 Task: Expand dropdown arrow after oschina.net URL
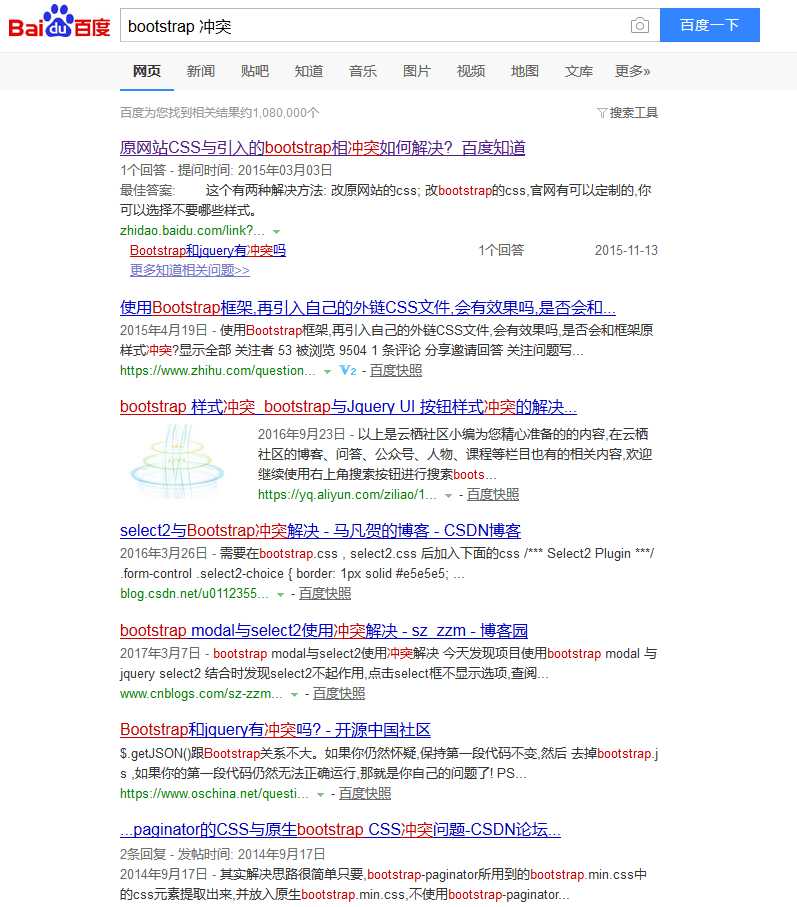tap(320, 795)
